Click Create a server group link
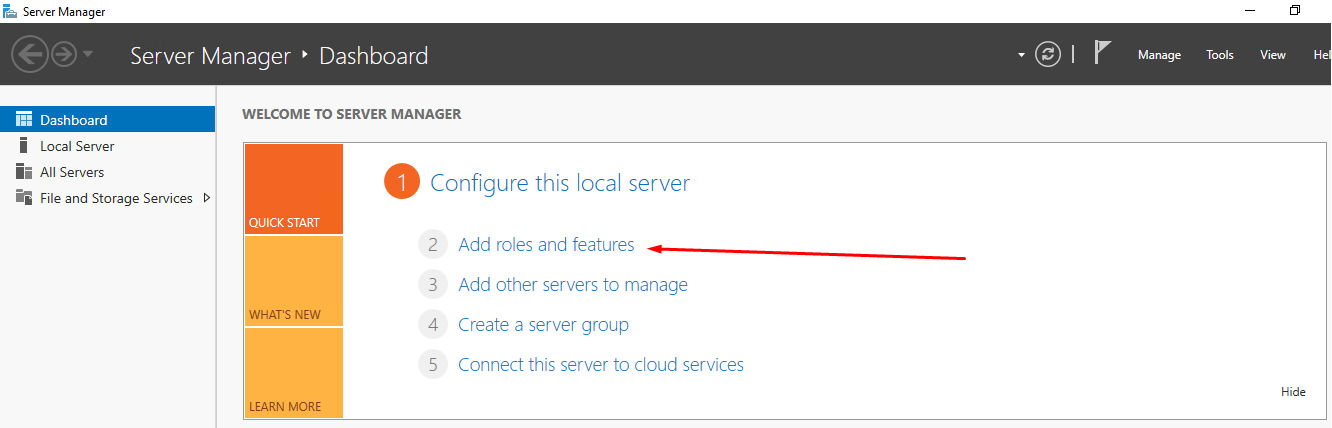Screen dimensions: 1332x428 click(x=543, y=325)
